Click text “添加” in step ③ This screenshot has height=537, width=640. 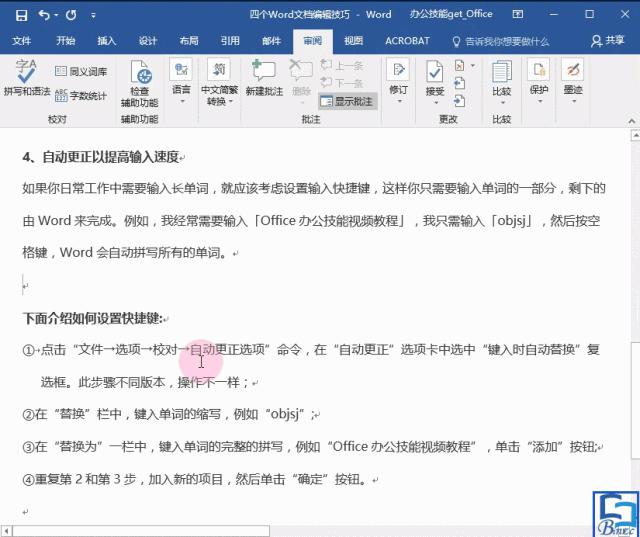click(546, 446)
